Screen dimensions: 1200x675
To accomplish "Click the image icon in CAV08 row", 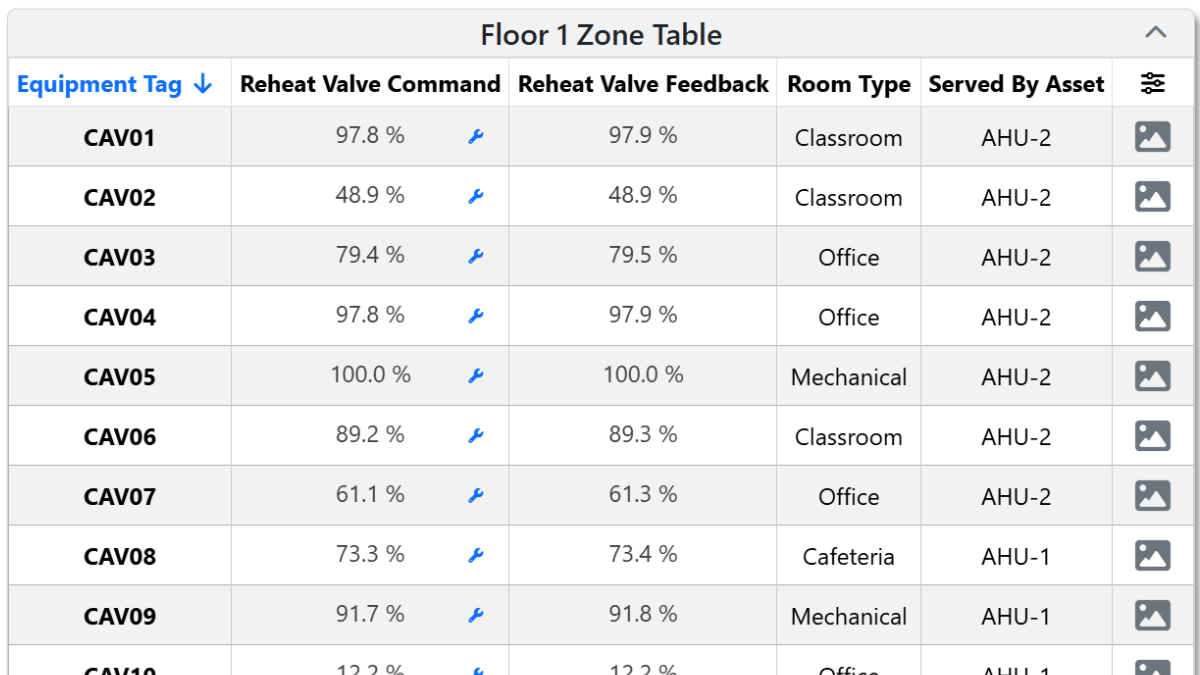I will (1152, 556).
